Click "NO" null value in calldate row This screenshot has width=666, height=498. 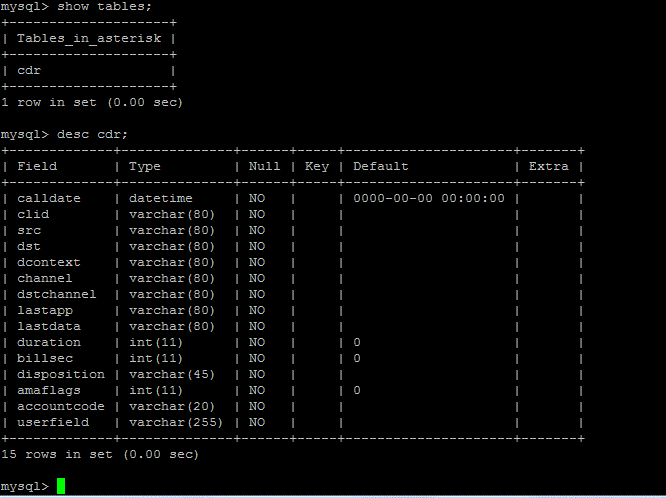pos(257,198)
